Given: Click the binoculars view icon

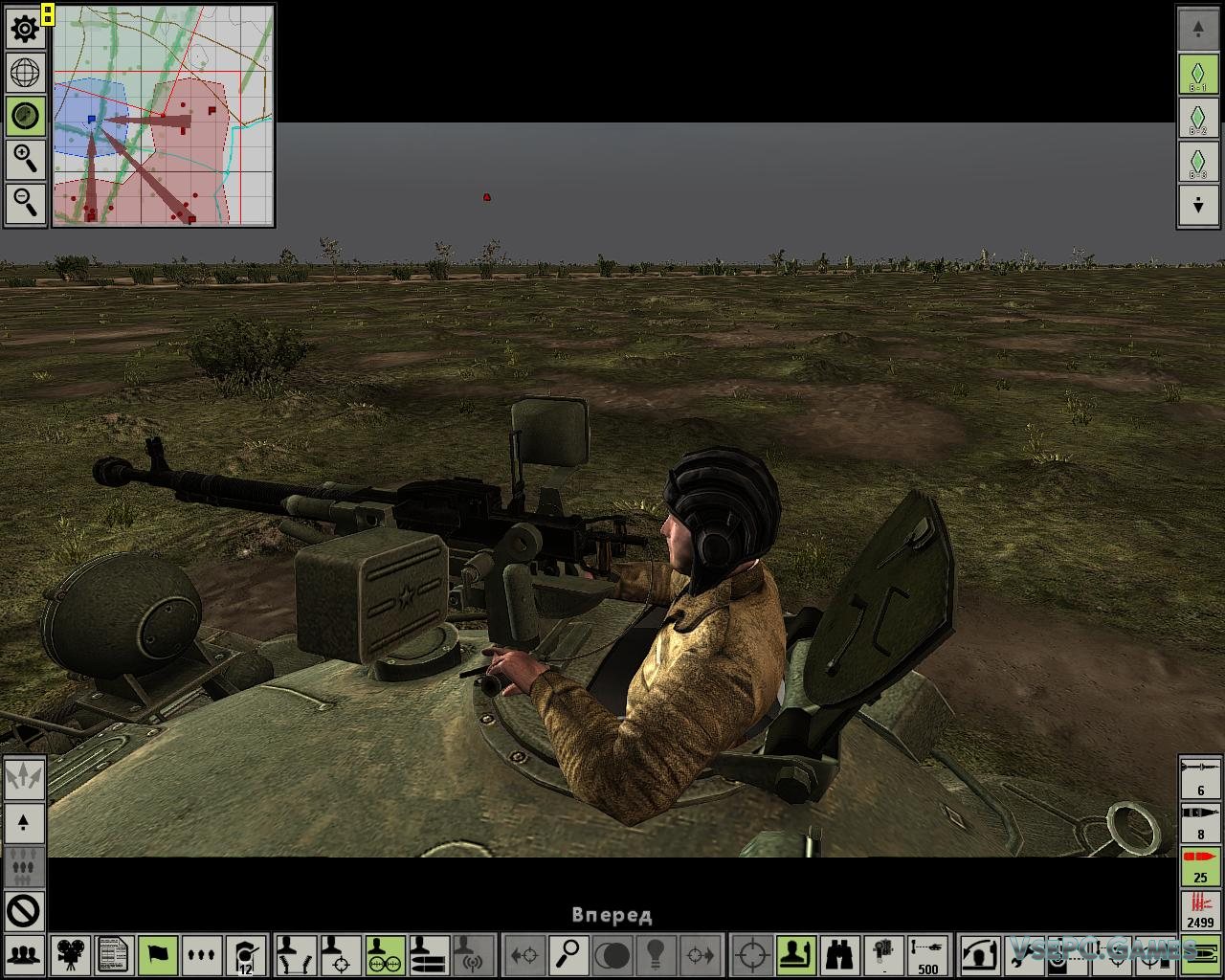Looking at the screenshot, I should 839,954.
